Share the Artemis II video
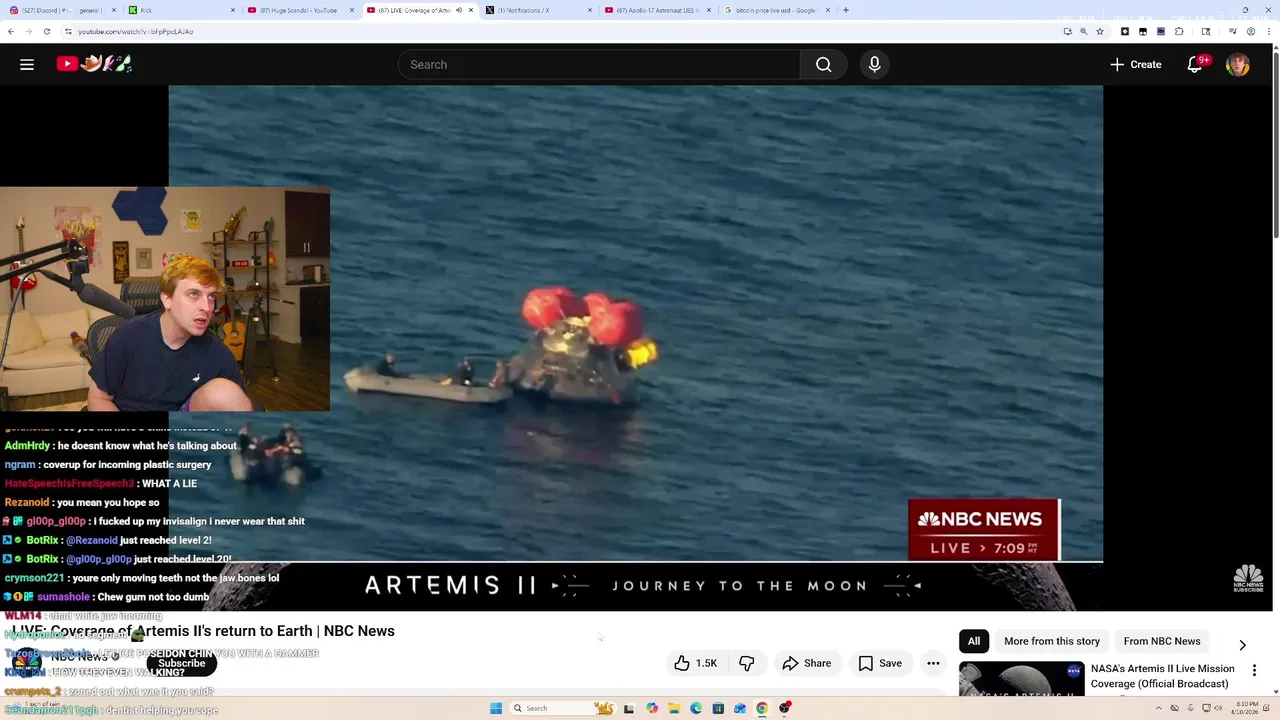This screenshot has height=720, width=1280. coord(807,663)
